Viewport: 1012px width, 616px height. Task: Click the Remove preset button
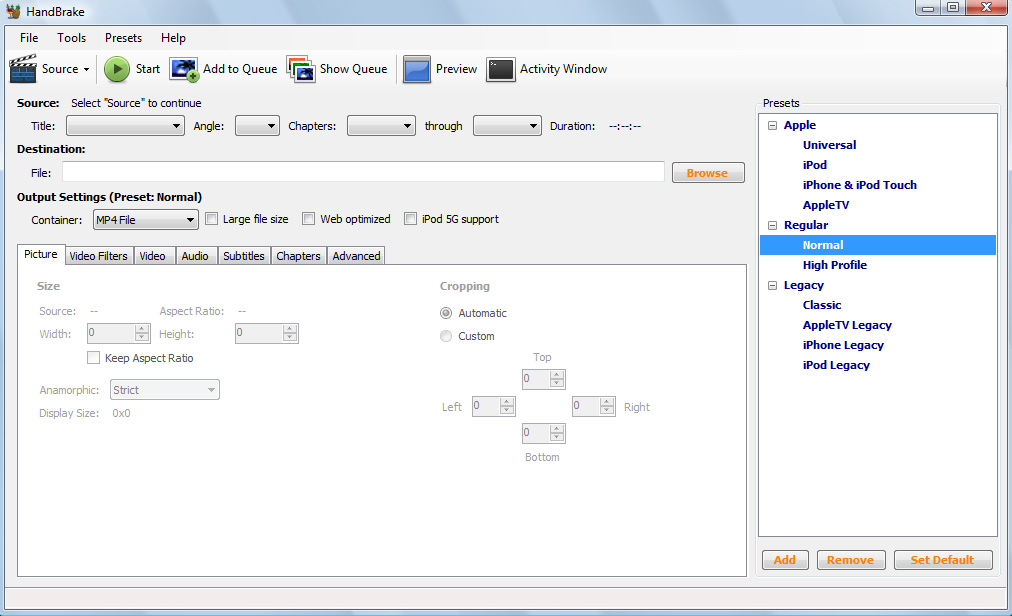pyautogui.click(x=851, y=560)
